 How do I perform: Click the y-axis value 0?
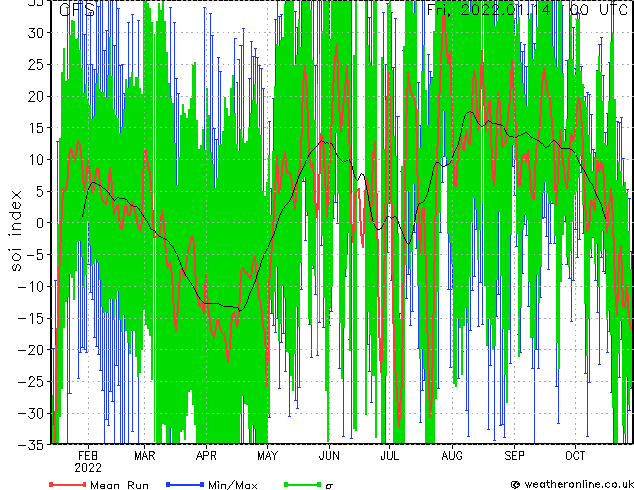tap(40, 223)
